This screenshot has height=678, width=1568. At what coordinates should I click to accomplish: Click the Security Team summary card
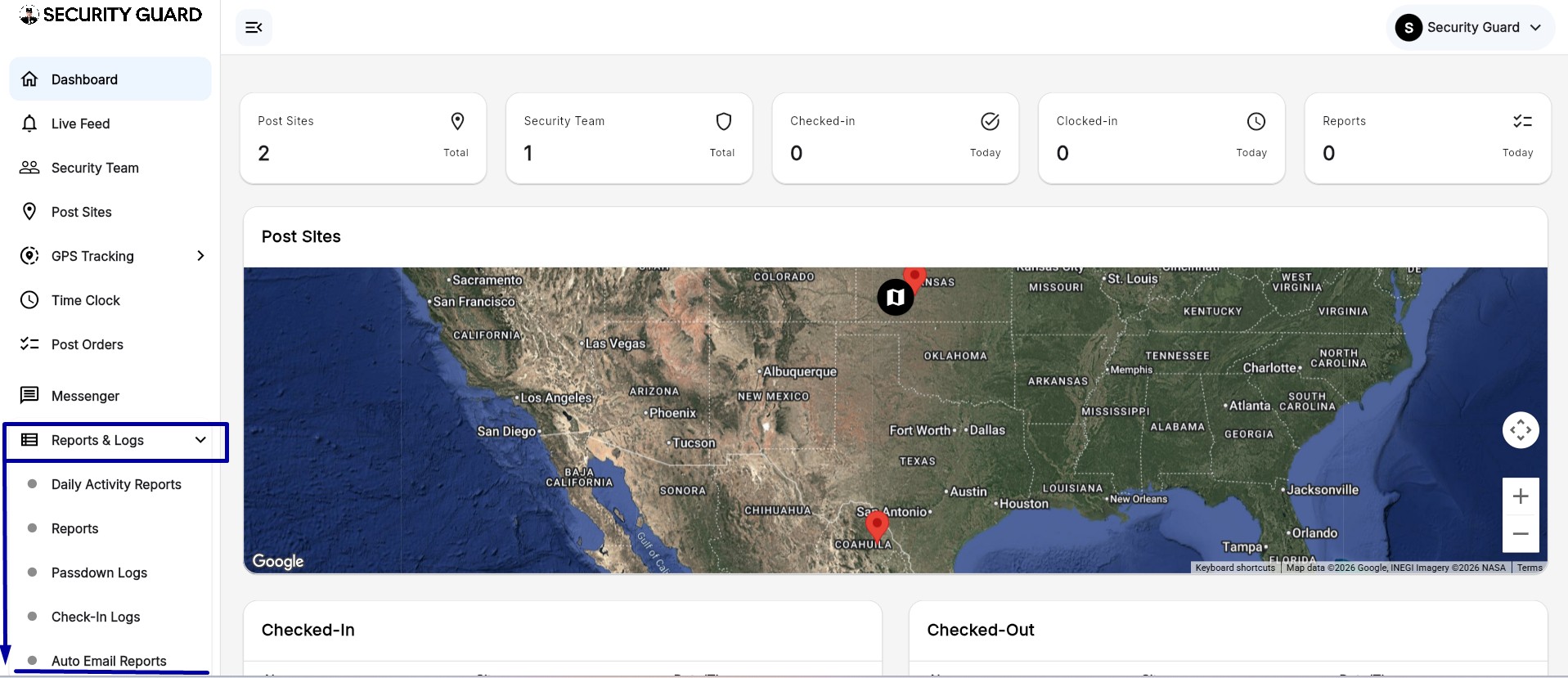tap(629, 138)
